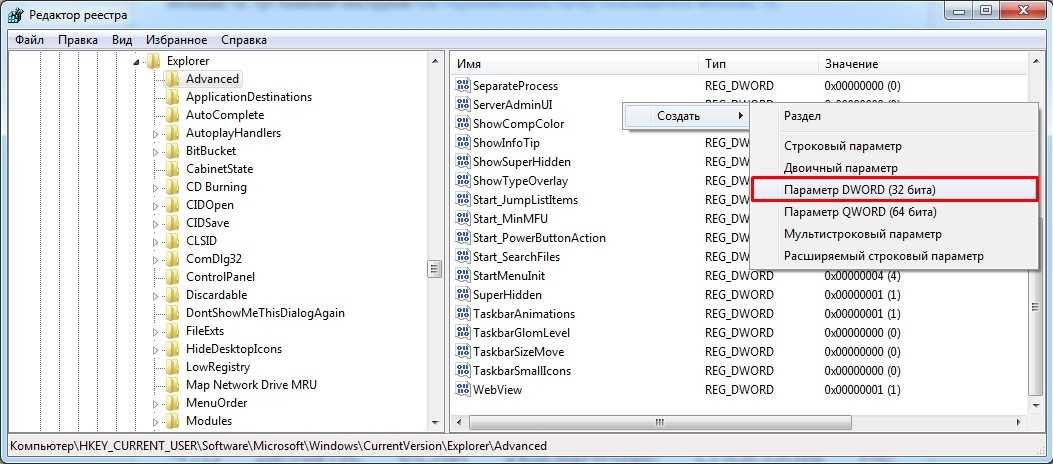The height and width of the screenshot is (464, 1053).
Task: Click the ComDlg32 folder icon
Action: pyautogui.click(x=173, y=259)
